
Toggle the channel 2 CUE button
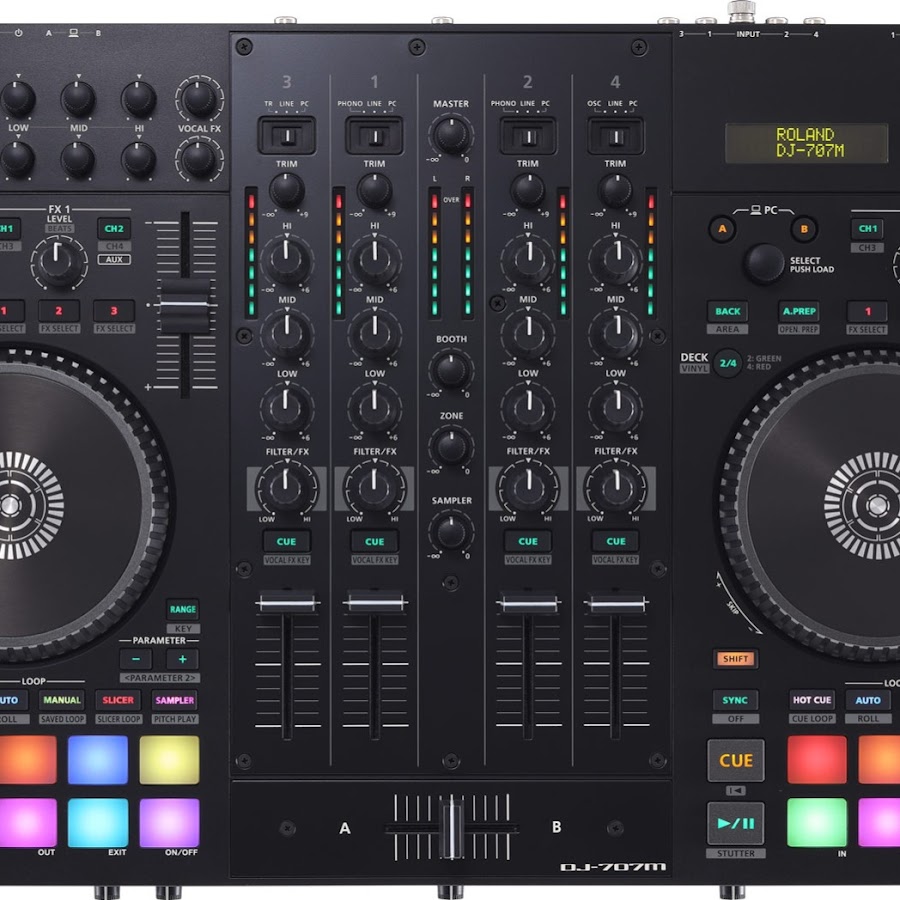pos(527,541)
